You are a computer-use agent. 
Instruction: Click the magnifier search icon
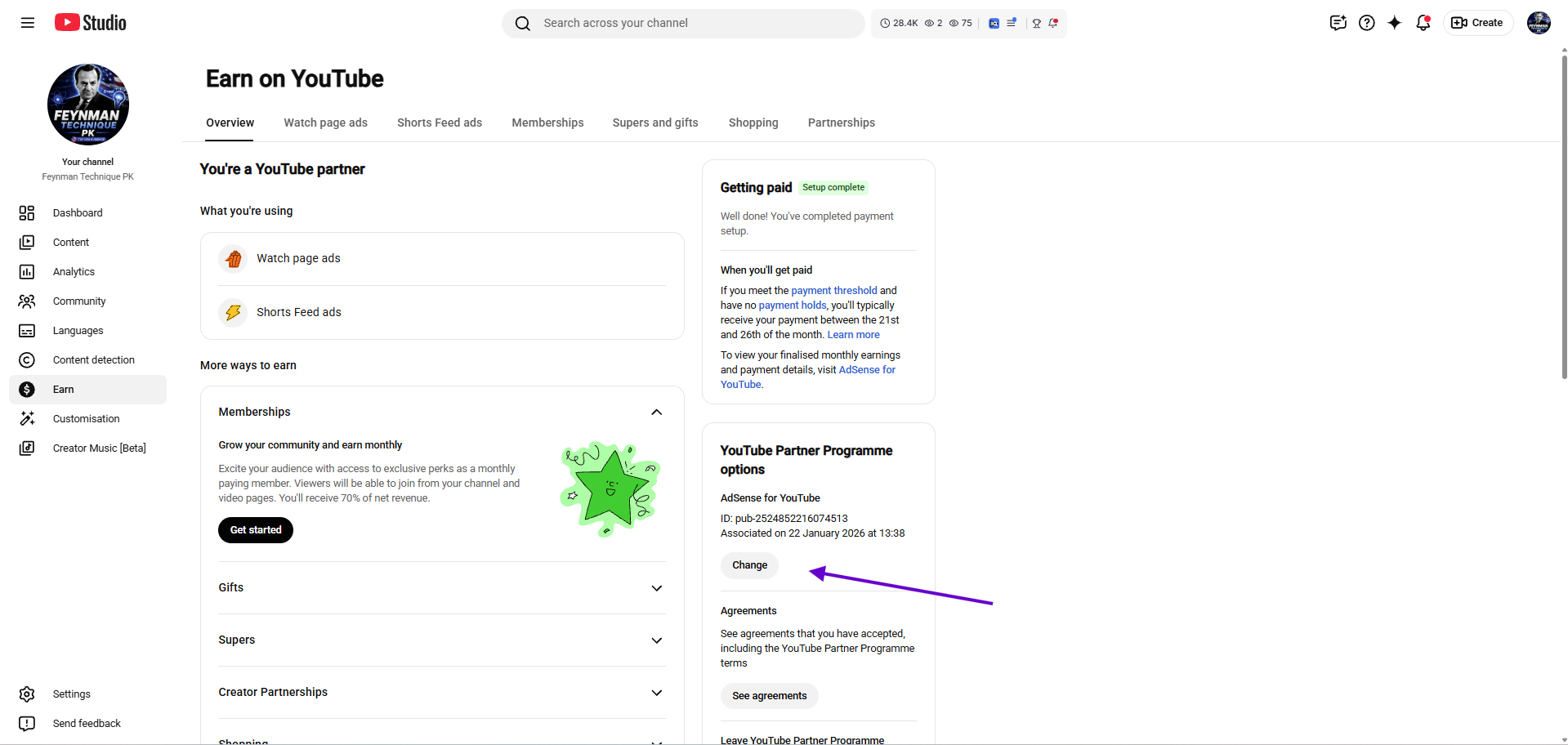[523, 24]
